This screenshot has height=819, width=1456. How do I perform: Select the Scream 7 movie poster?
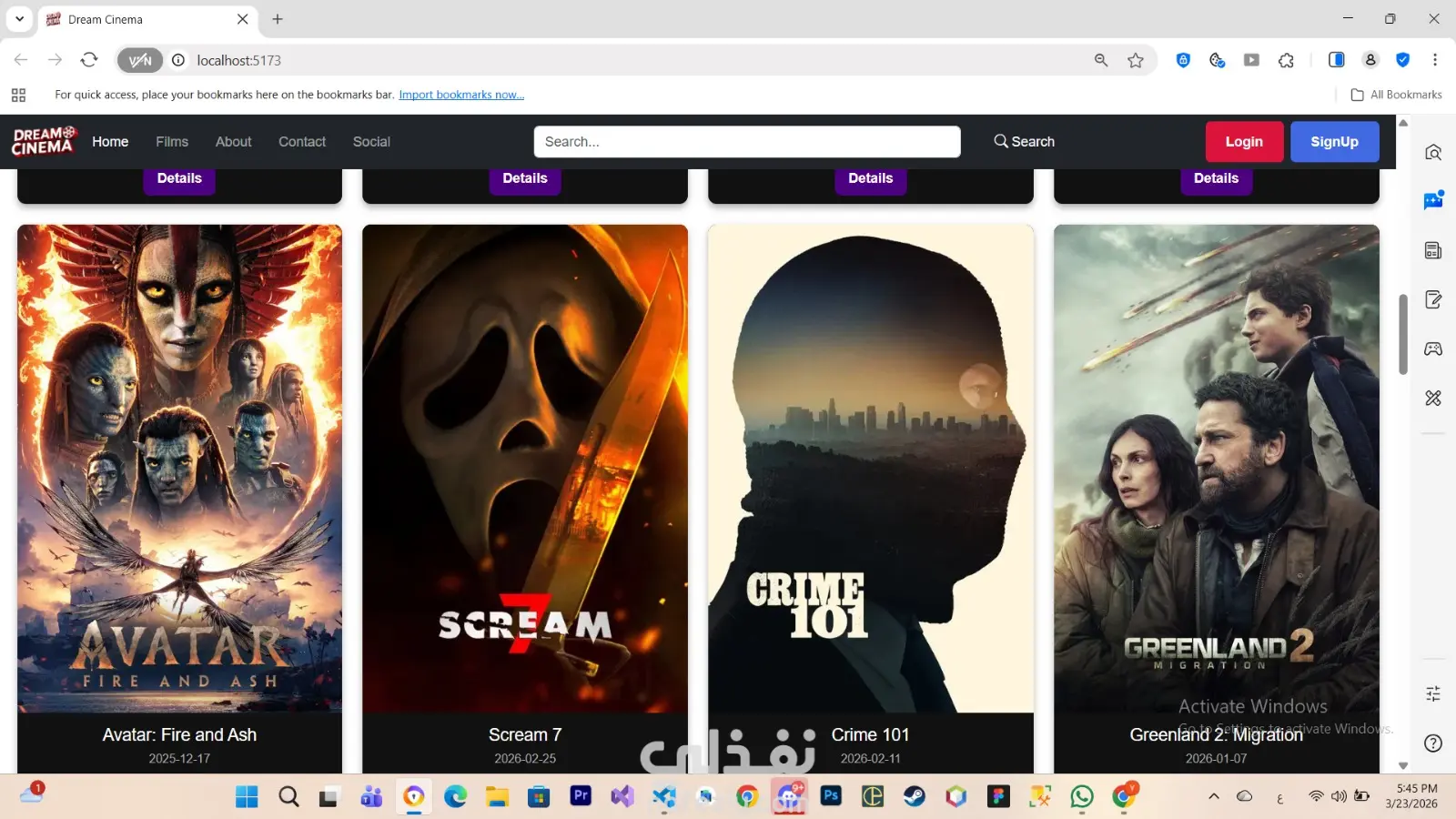pyautogui.click(x=525, y=469)
